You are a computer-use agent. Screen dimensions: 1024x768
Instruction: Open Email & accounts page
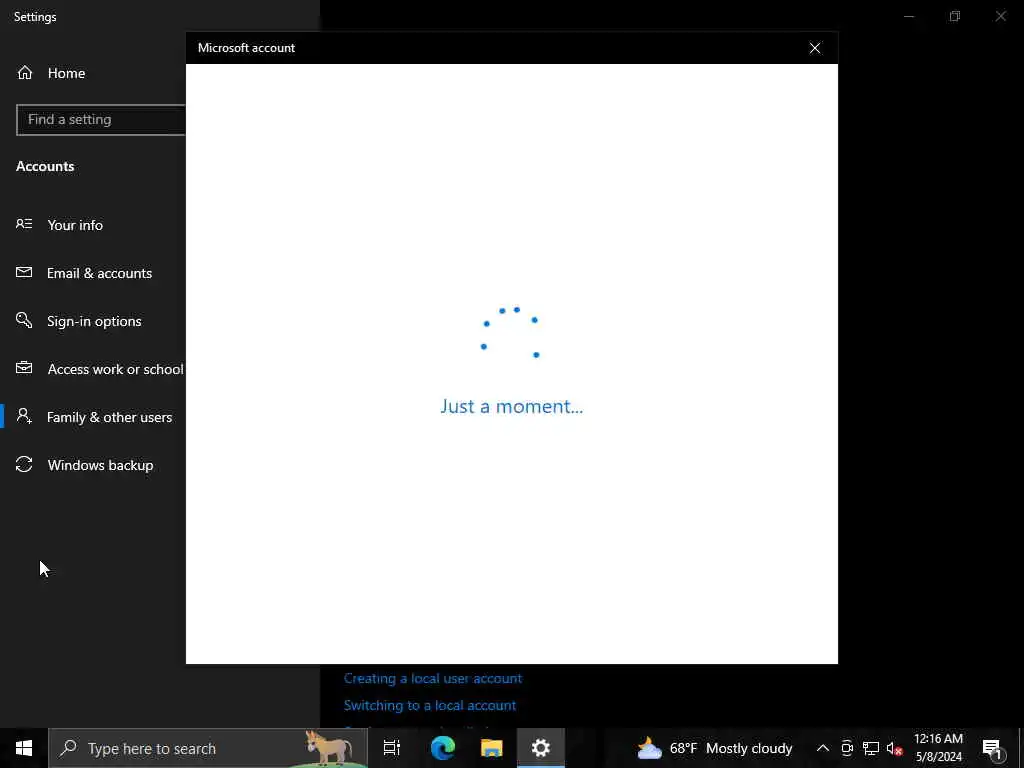(x=99, y=273)
